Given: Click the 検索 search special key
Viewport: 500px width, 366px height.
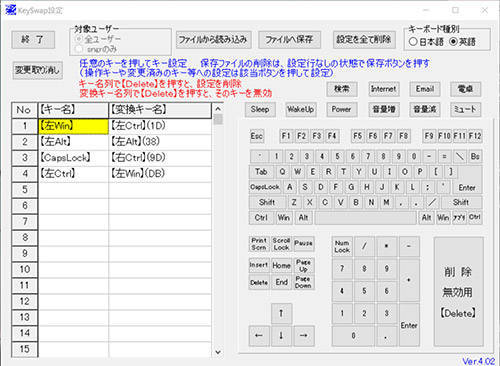Looking at the screenshot, I should pos(342,89).
